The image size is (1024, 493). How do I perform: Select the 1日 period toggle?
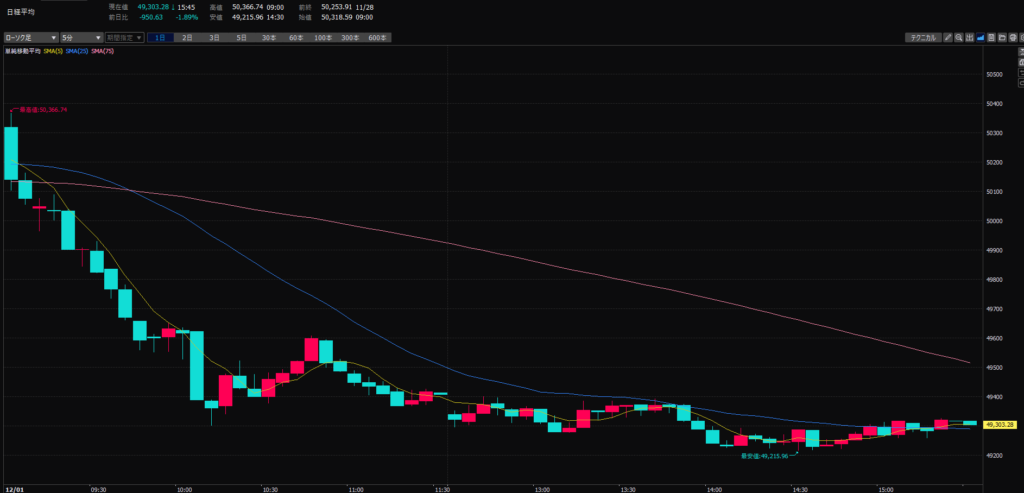[x=161, y=37]
